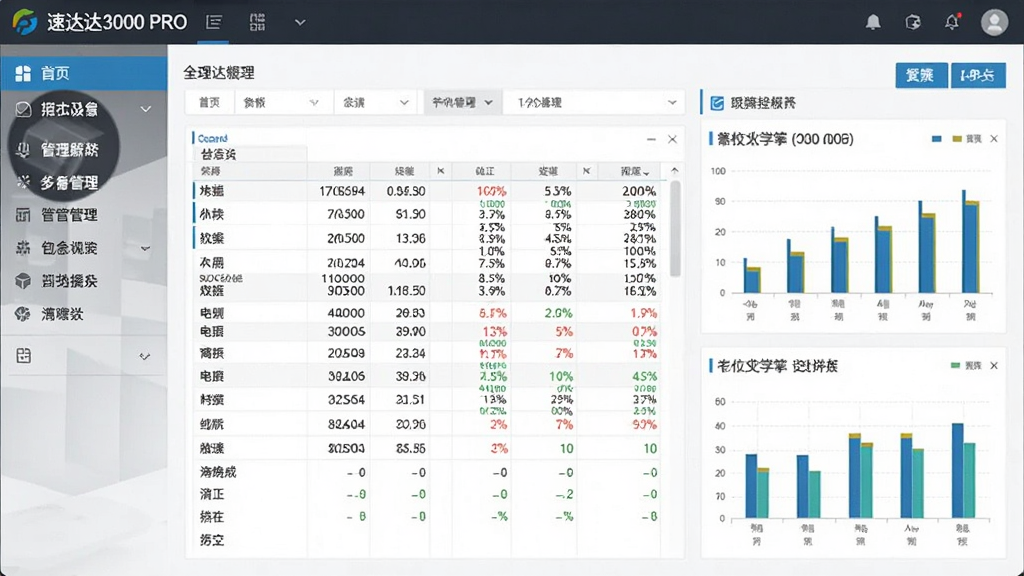Expand the bottom sidebar chevron
The height and width of the screenshot is (576, 1024).
145,357
